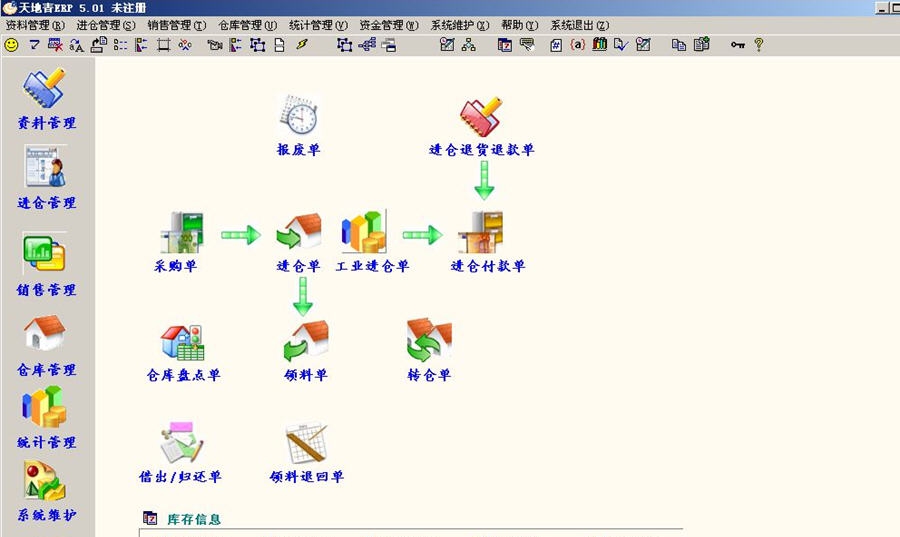Viewport: 900px width, 537px height.
Task: Open the 进仓单 stock-in form
Action: [x=298, y=243]
